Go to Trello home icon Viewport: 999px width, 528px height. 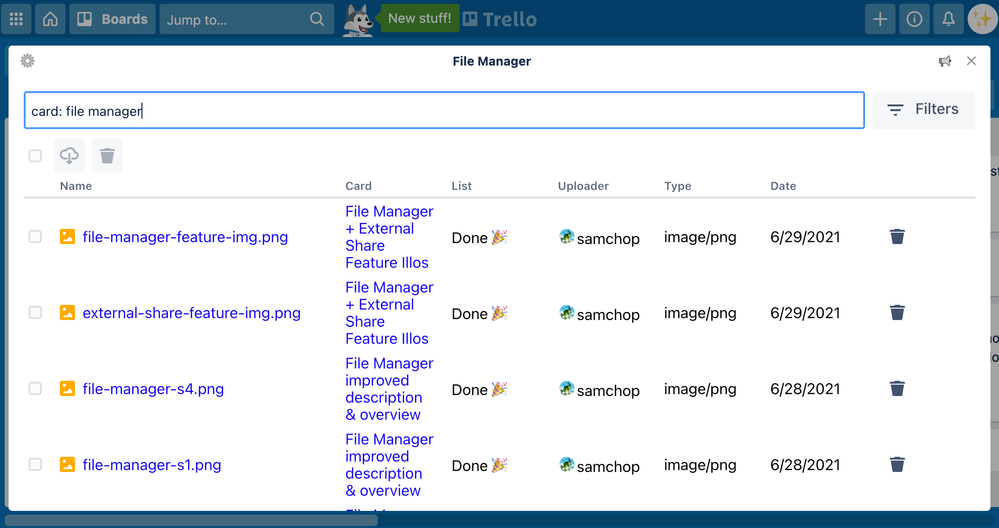tap(50, 19)
